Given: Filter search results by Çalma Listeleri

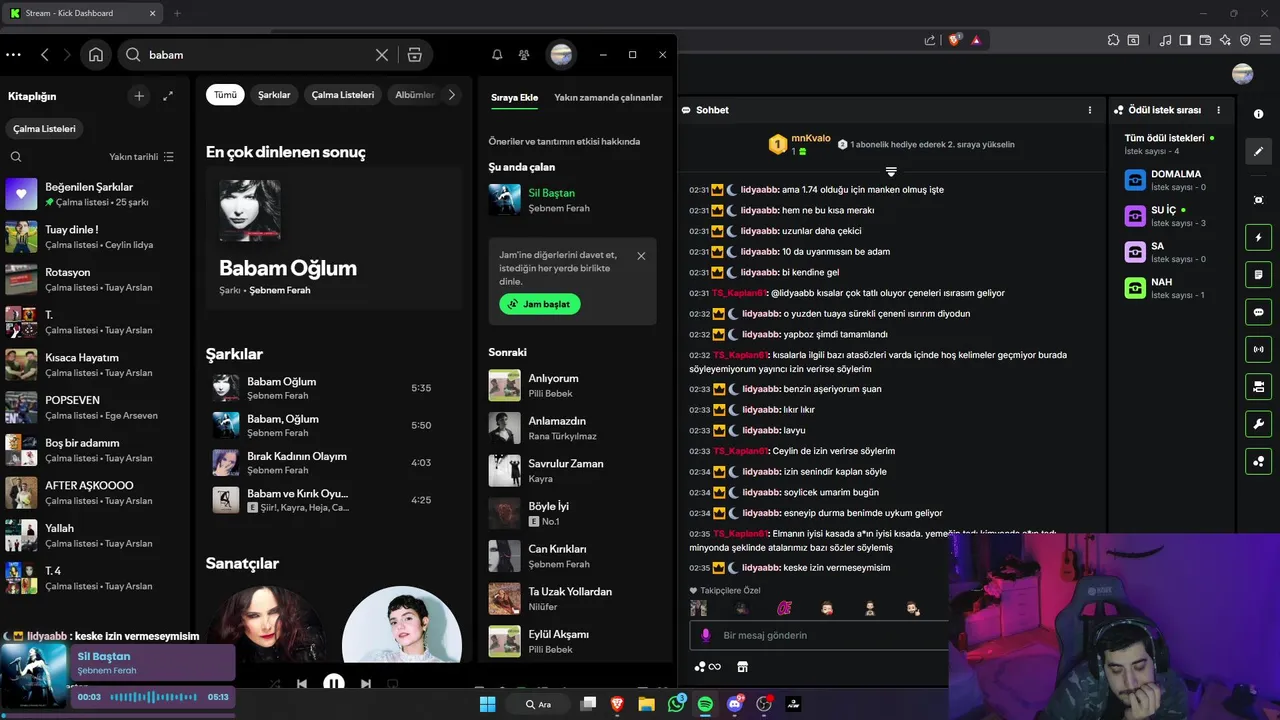Looking at the screenshot, I should (343, 95).
